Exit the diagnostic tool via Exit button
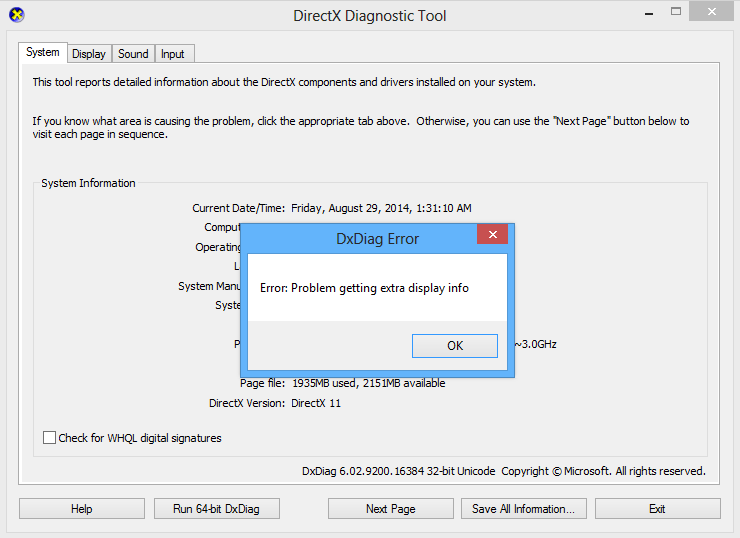The width and height of the screenshot is (740, 538). [657, 509]
